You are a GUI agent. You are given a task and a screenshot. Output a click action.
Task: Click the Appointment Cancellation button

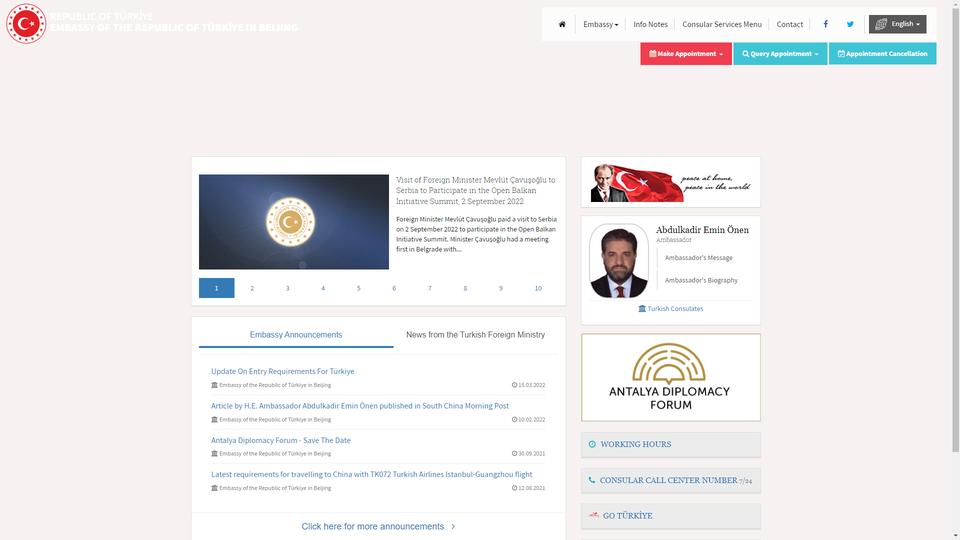pos(882,54)
